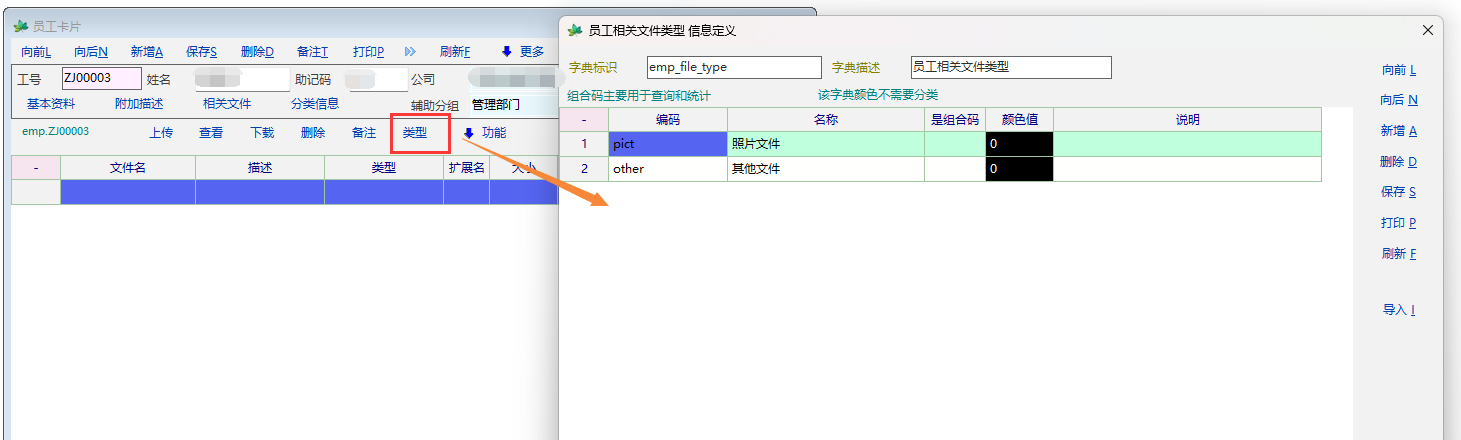Select the pict code cell
This screenshot has width=1461, height=440.
click(x=667, y=144)
